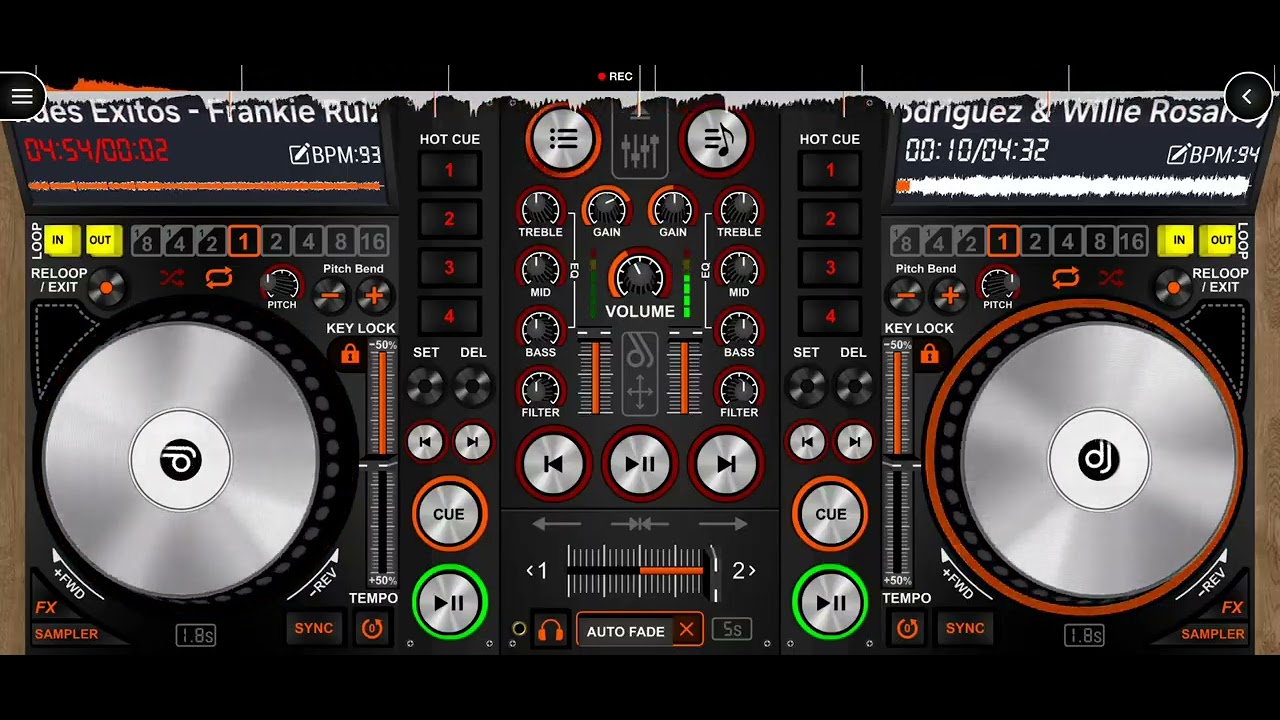Image resolution: width=1280 pixels, height=720 pixels.
Task: Open the equalizer sliders panel icon
Action: pyautogui.click(x=640, y=147)
